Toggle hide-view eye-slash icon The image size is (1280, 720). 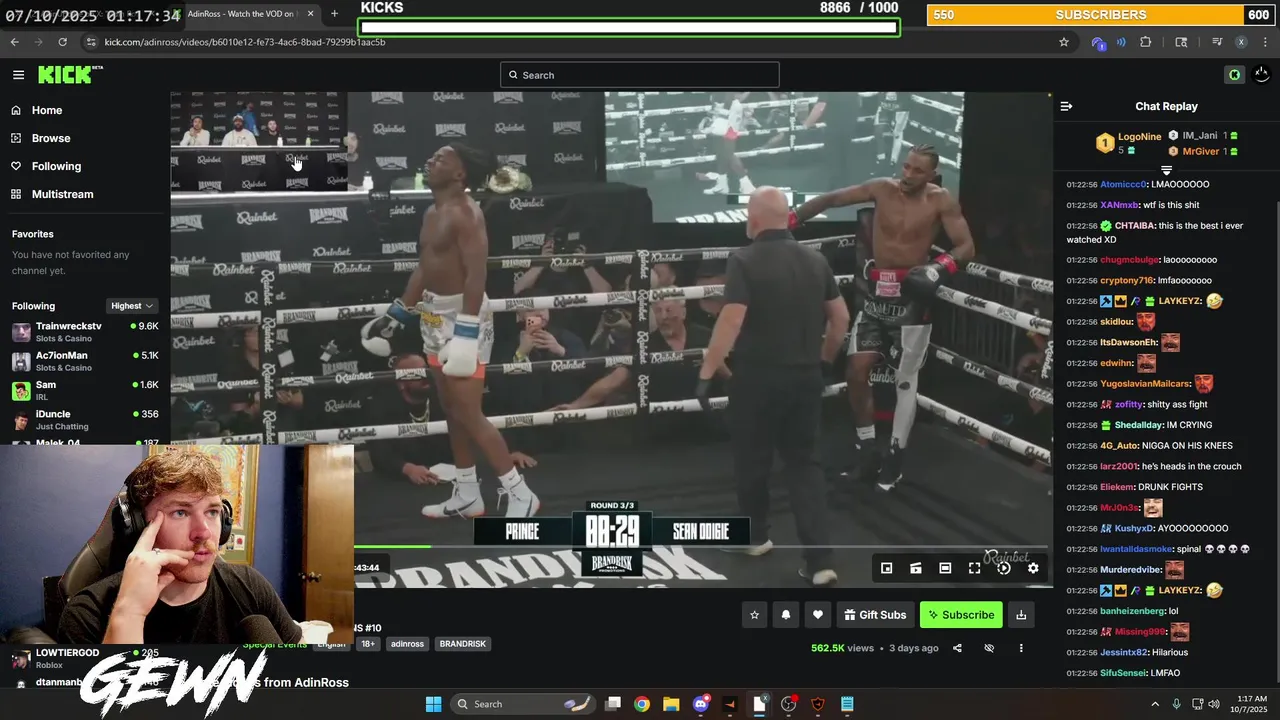[x=989, y=648]
